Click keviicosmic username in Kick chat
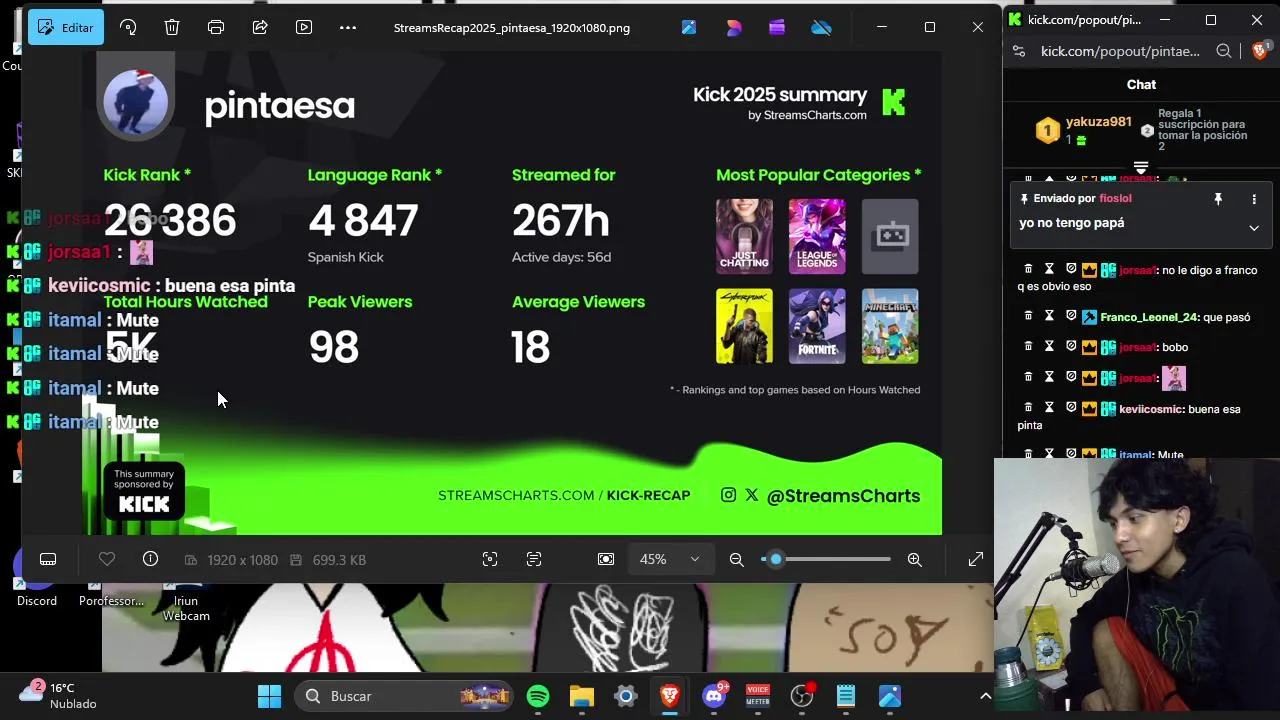1280x720 pixels. [1152, 409]
